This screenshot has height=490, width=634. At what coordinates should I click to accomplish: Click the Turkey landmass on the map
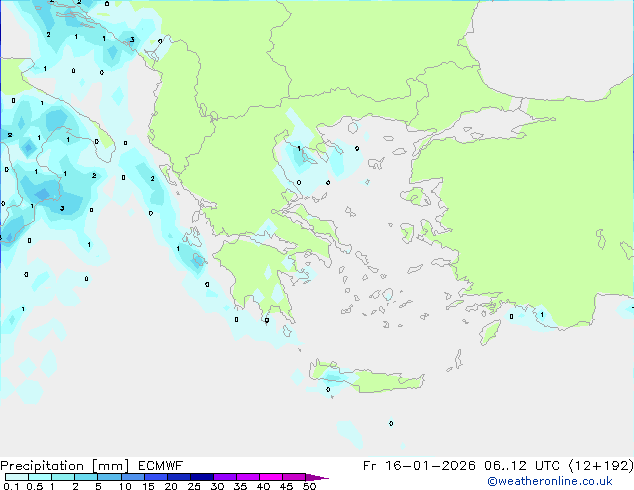click(x=540, y=220)
